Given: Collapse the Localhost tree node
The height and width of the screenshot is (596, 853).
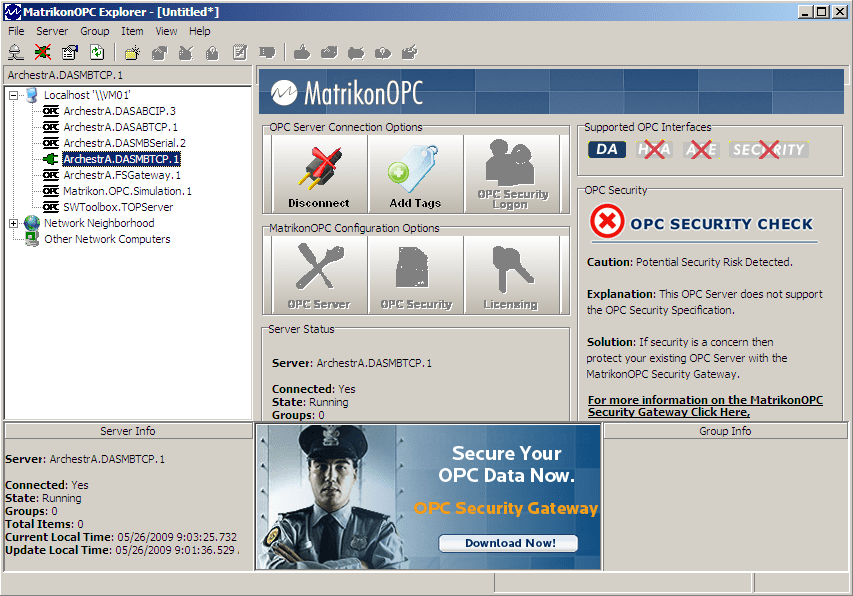Looking at the screenshot, I should (x=14, y=96).
